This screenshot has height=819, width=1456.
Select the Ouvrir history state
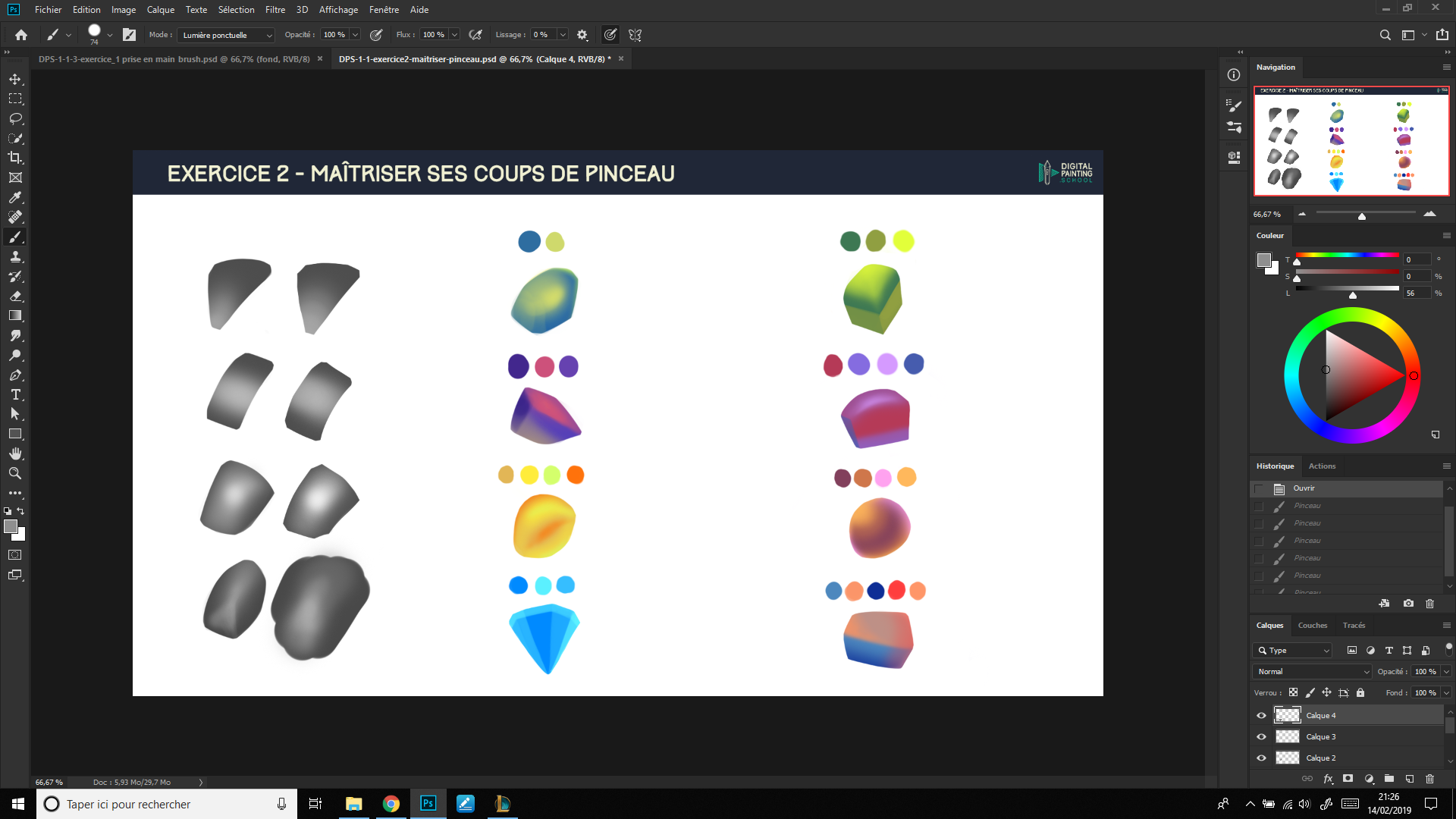point(1304,488)
